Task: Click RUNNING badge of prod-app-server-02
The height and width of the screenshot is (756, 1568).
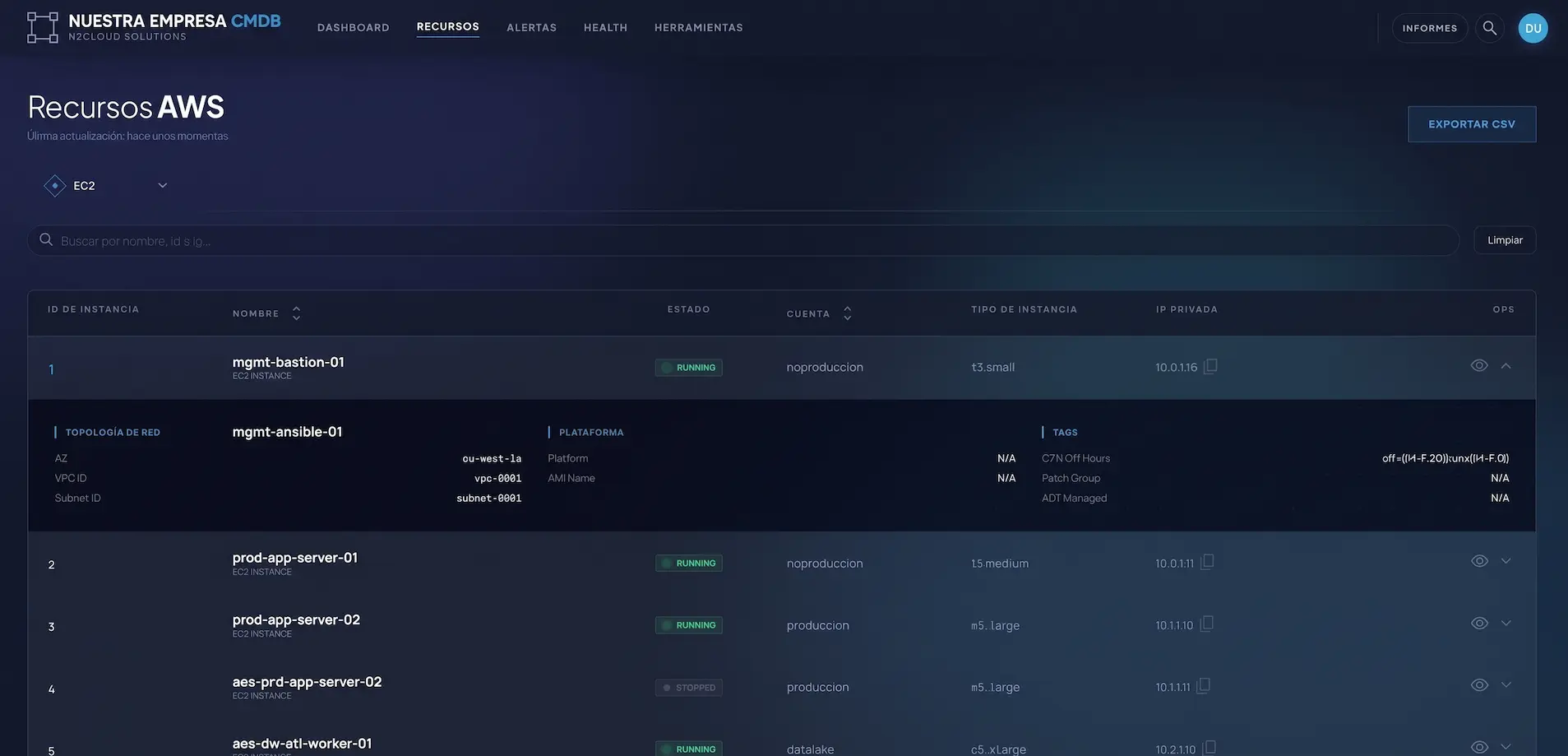Action: click(x=689, y=625)
